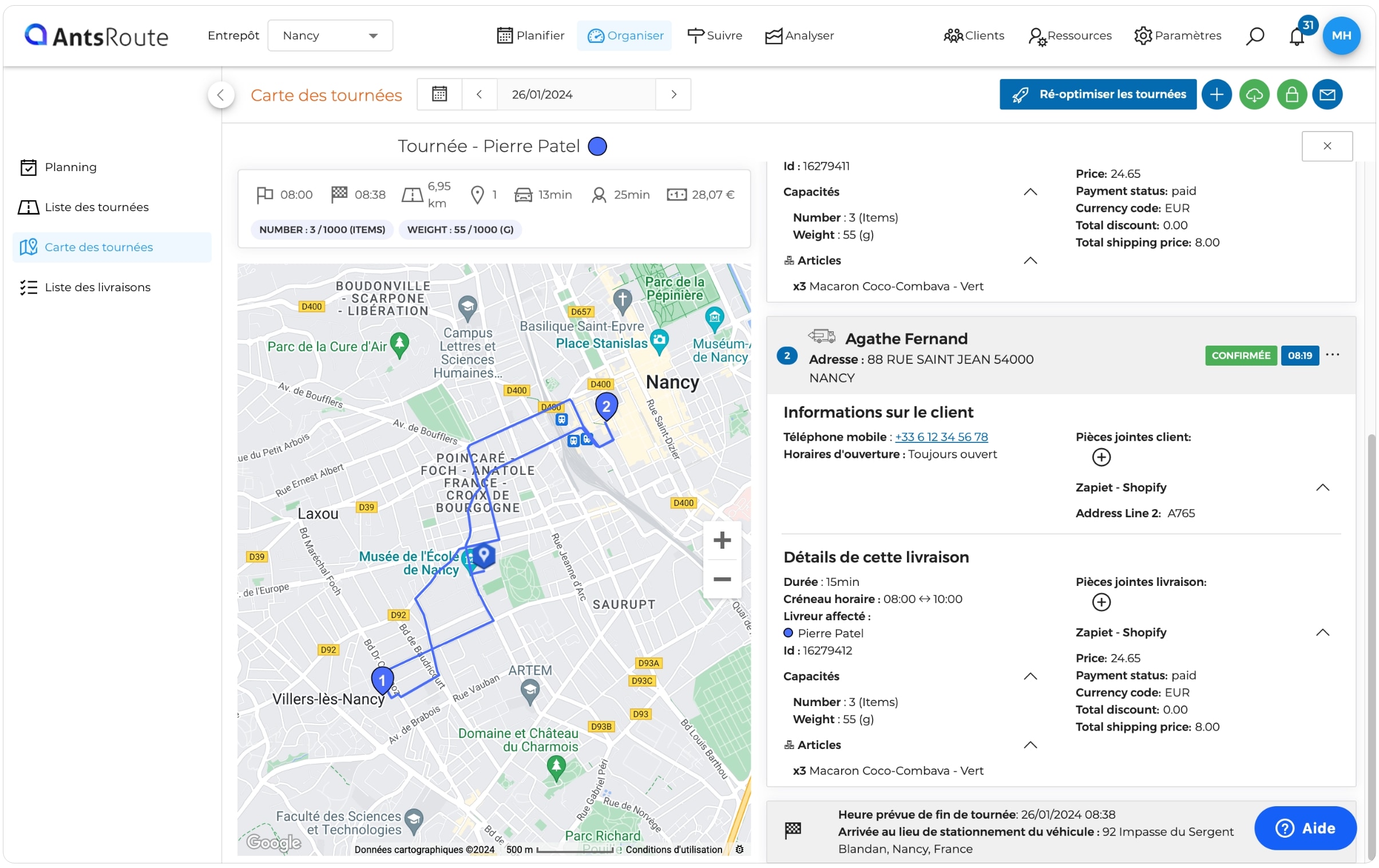
Task: Click map marker number 1
Action: pos(382,680)
